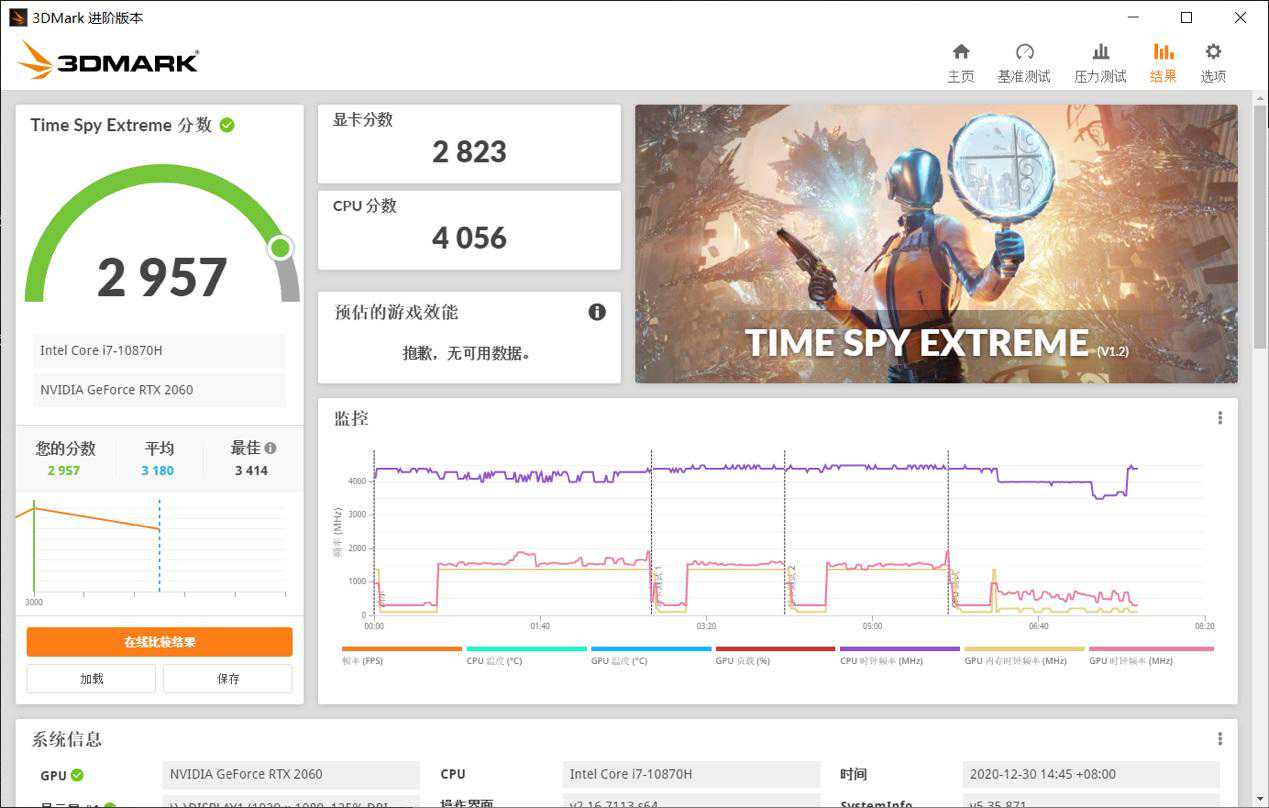Screen dimensions: 1269x808
Task: Open the 压力测试 stress test section
Action: pyautogui.click(x=1100, y=62)
